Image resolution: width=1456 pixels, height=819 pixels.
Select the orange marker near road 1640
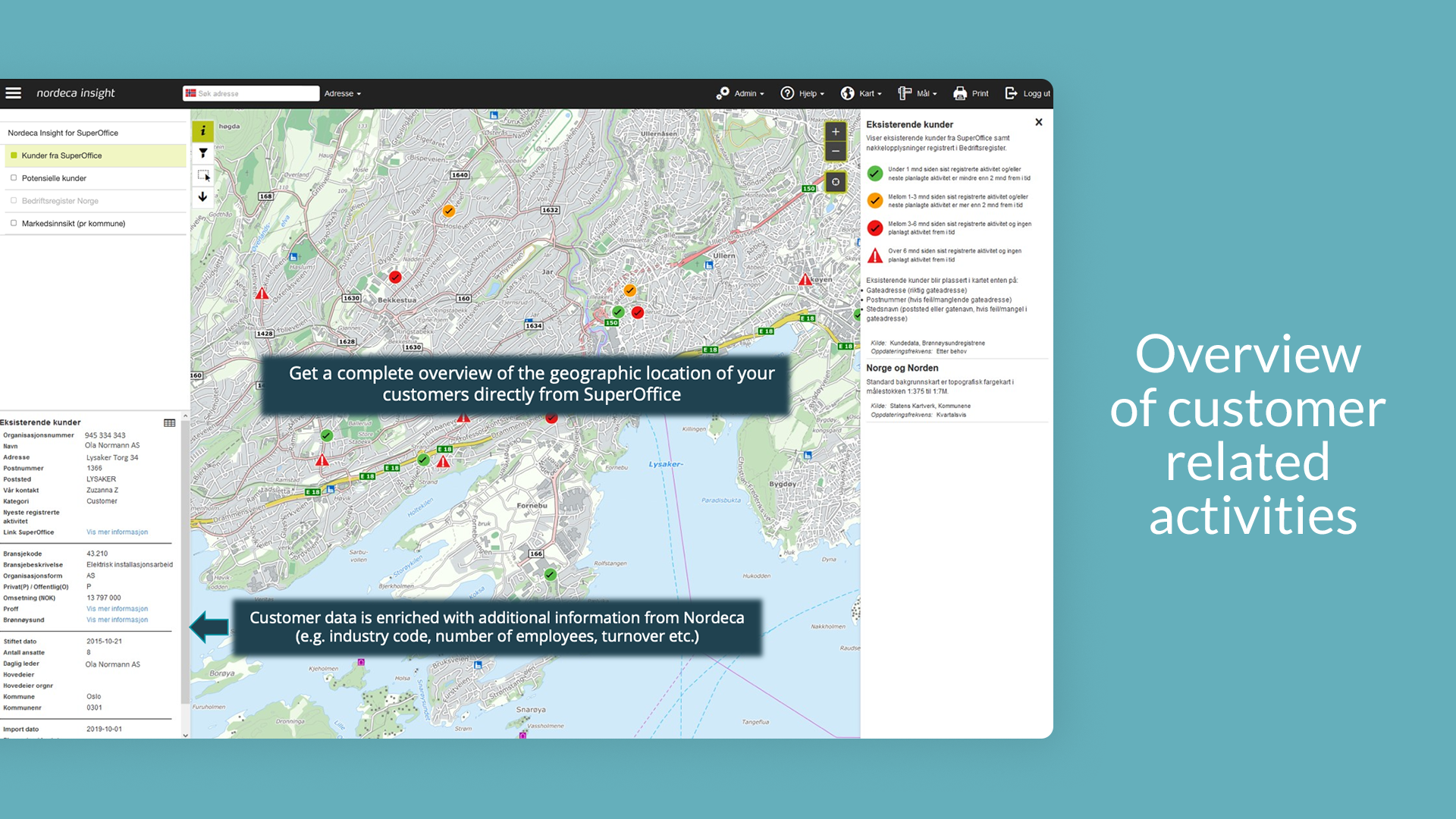coord(449,211)
